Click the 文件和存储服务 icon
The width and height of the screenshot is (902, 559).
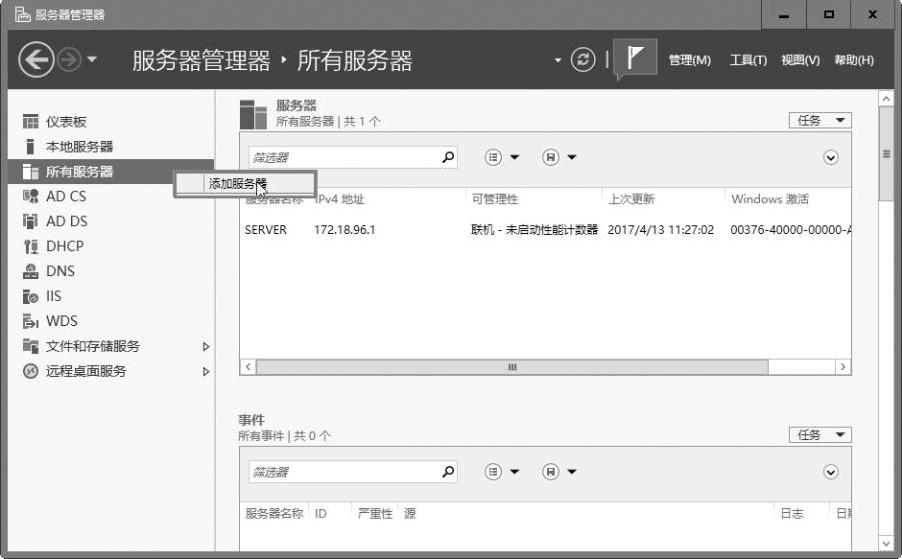point(30,346)
